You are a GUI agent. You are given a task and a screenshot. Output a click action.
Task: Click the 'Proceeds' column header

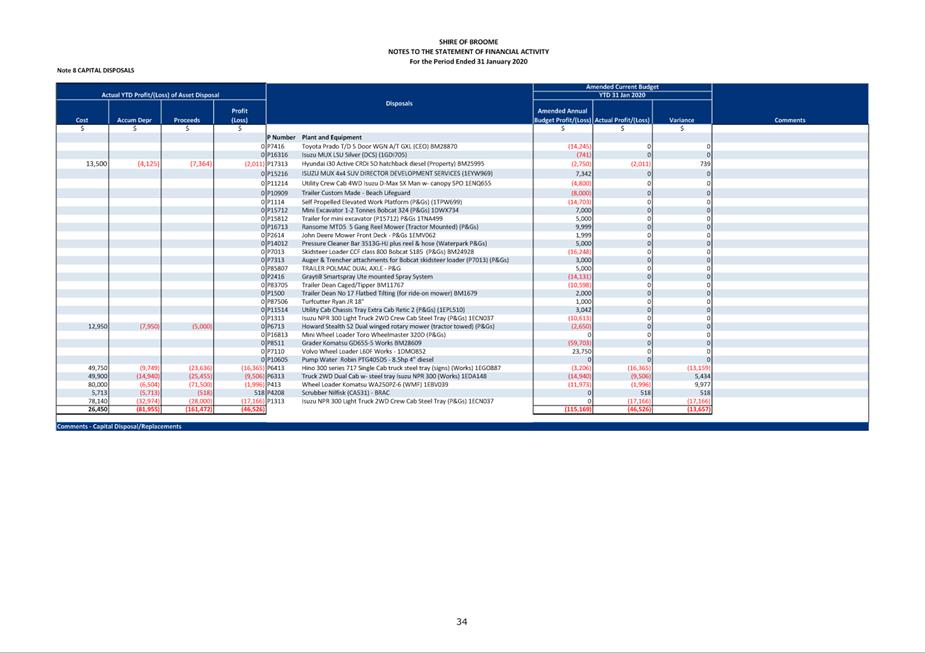point(186,120)
